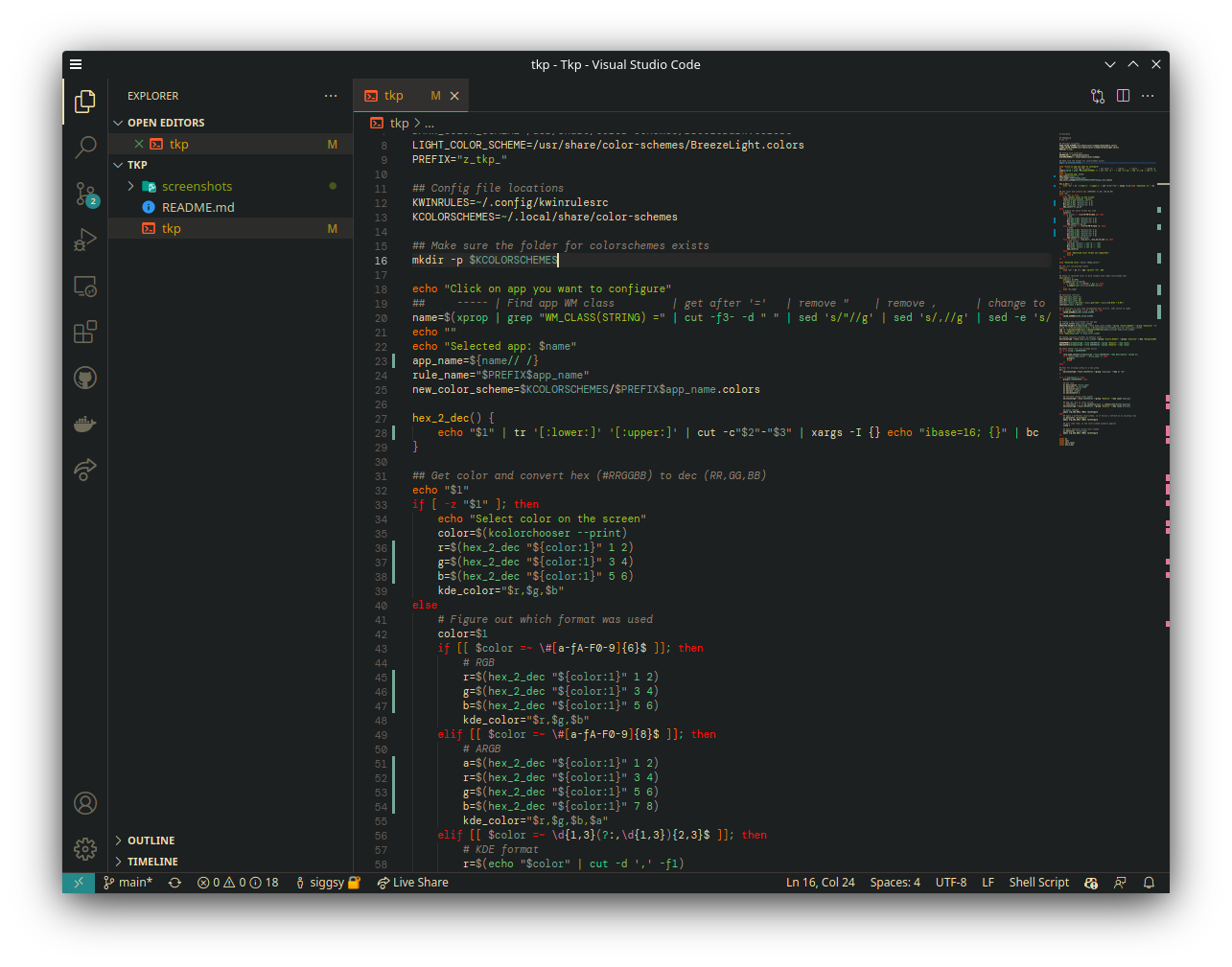The width and height of the screenshot is (1232, 967).
Task: Click the siggsy account status item
Action: point(327,883)
